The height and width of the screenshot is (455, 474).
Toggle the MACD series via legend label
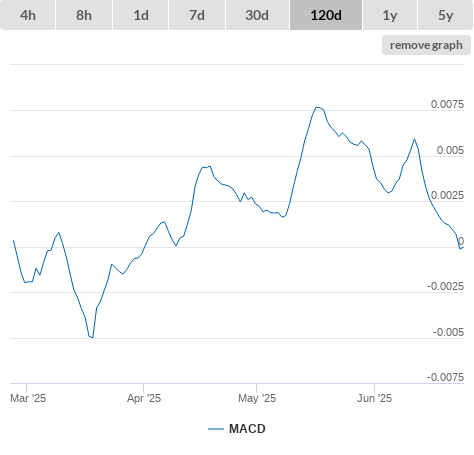point(247,429)
